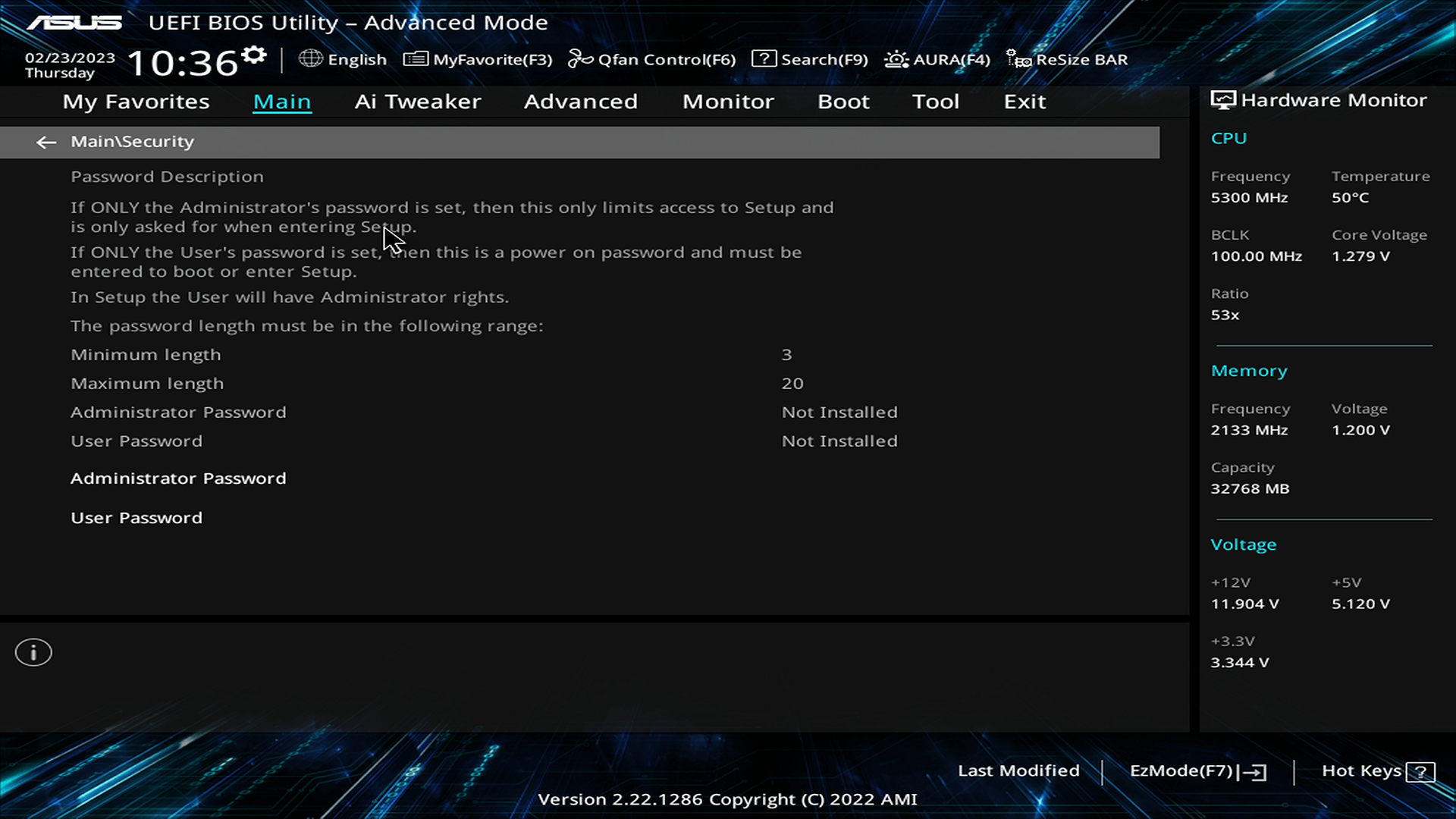Click CPU frequency value 5300 MHz
This screenshot has height=819, width=1456.
point(1249,198)
